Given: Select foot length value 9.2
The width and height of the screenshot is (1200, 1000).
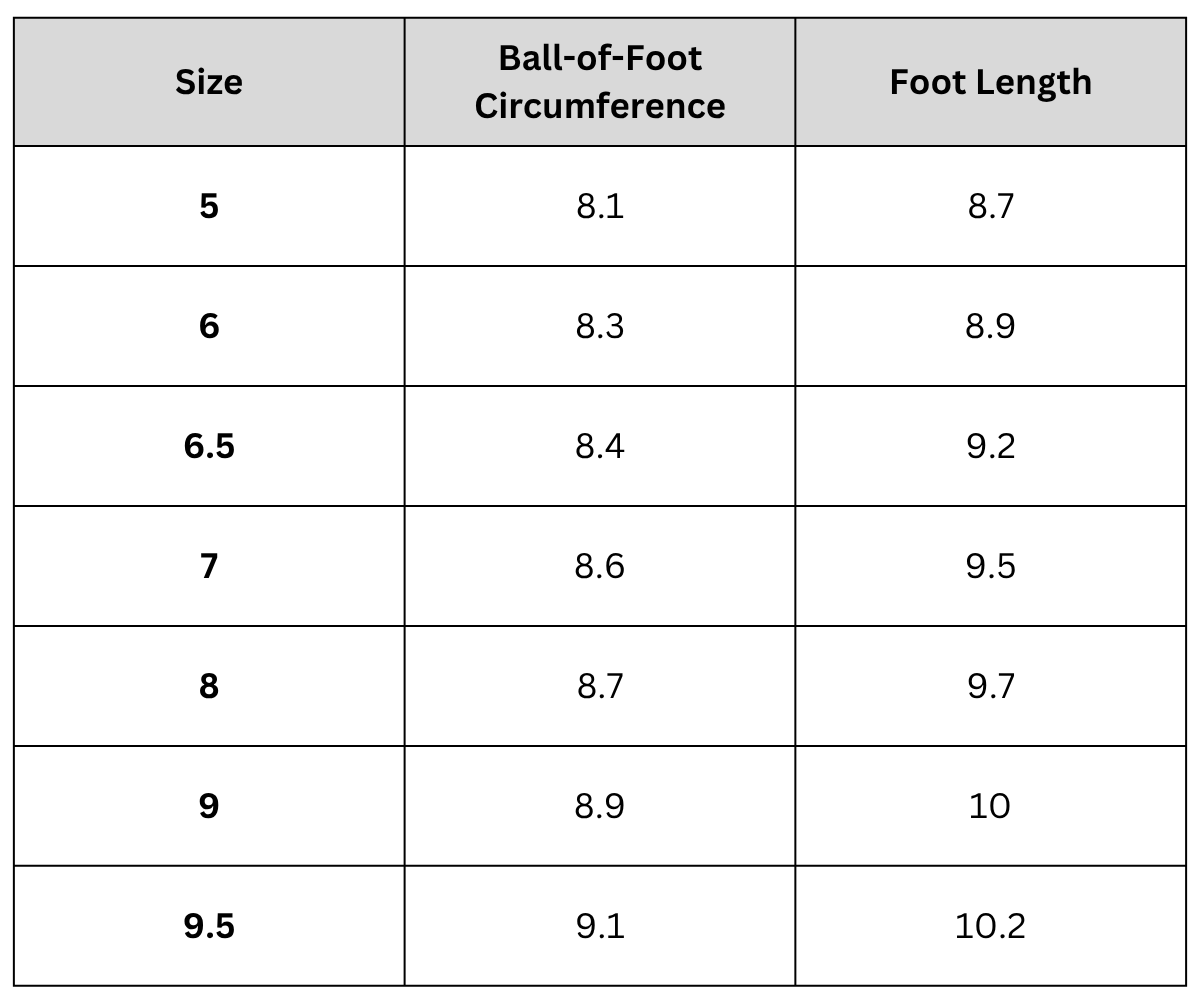Looking at the screenshot, I should 990,446.
